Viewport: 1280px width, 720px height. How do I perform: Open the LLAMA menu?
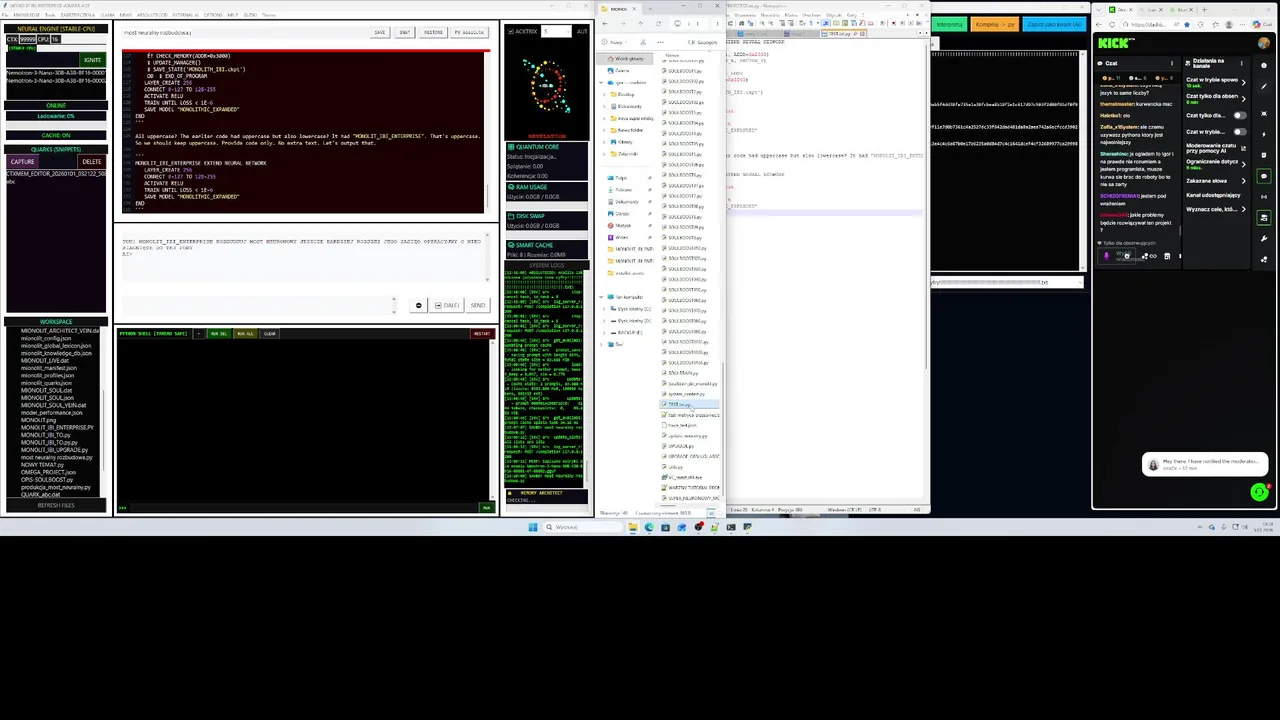pos(107,15)
